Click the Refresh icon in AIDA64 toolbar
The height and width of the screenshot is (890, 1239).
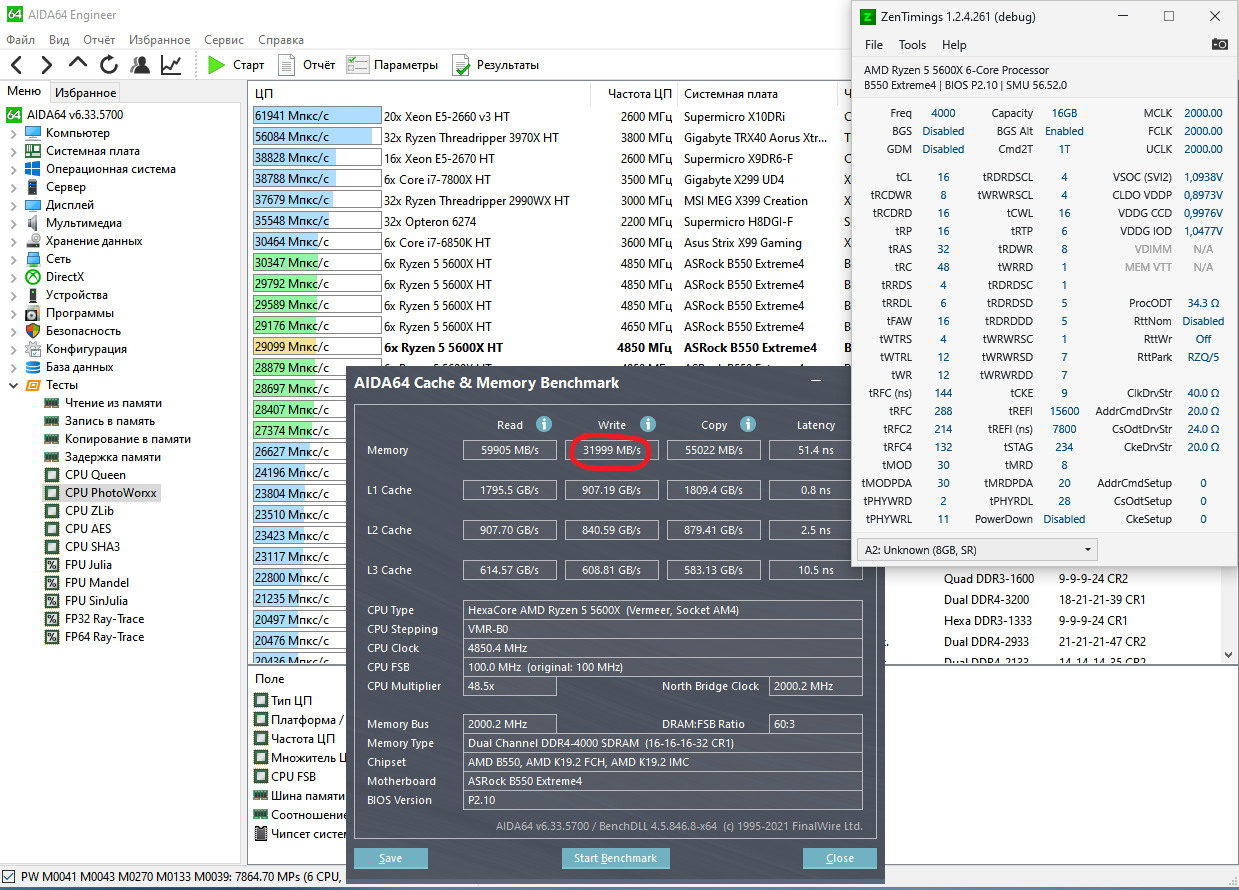pos(109,65)
